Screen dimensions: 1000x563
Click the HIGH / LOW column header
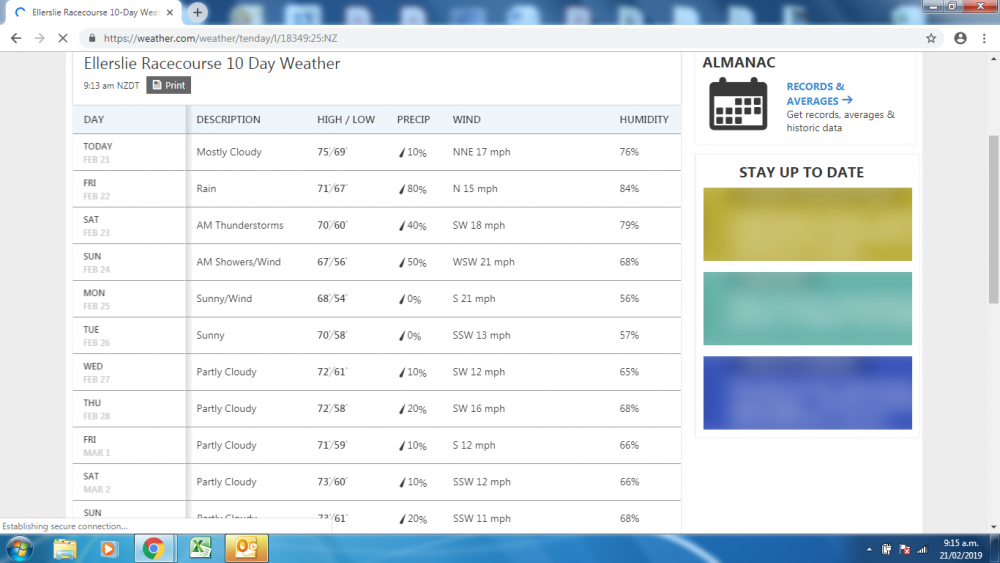click(346, 119)
